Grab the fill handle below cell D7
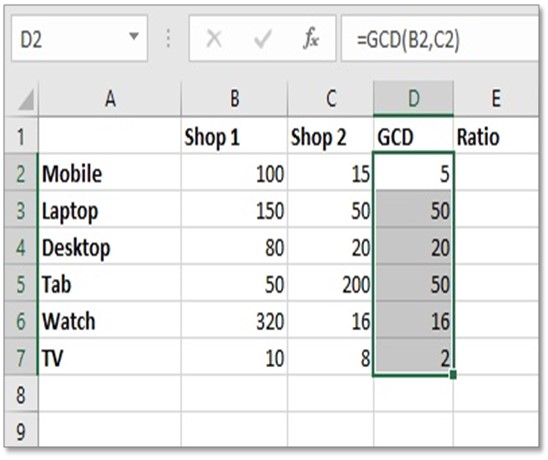The height and width of the screenshot is (460, 548). pos(453,375)
